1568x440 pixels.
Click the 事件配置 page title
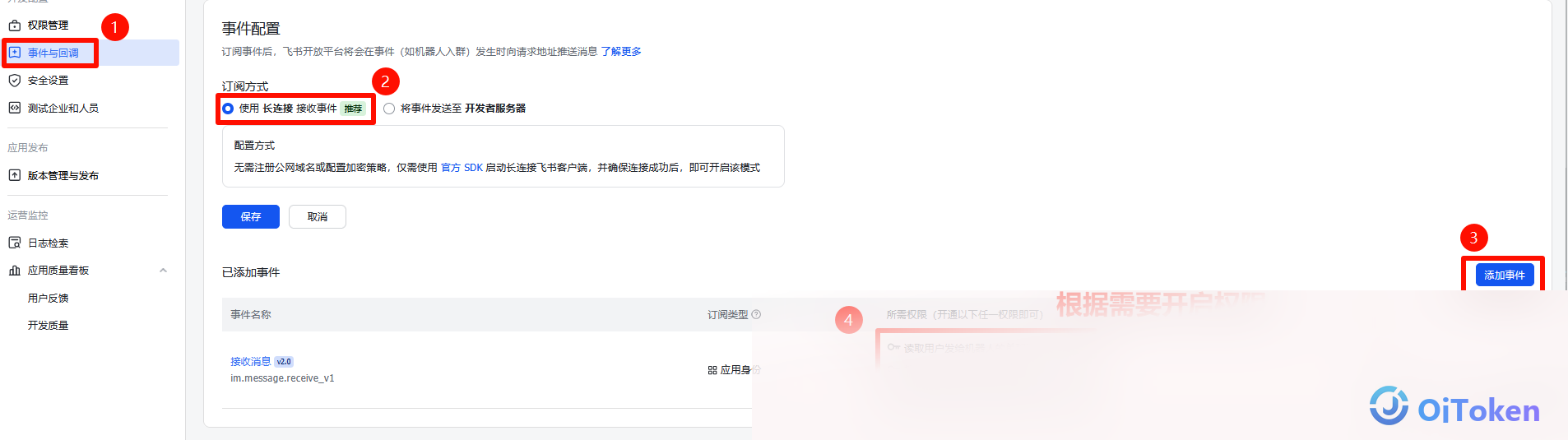[x=251, y=29]
